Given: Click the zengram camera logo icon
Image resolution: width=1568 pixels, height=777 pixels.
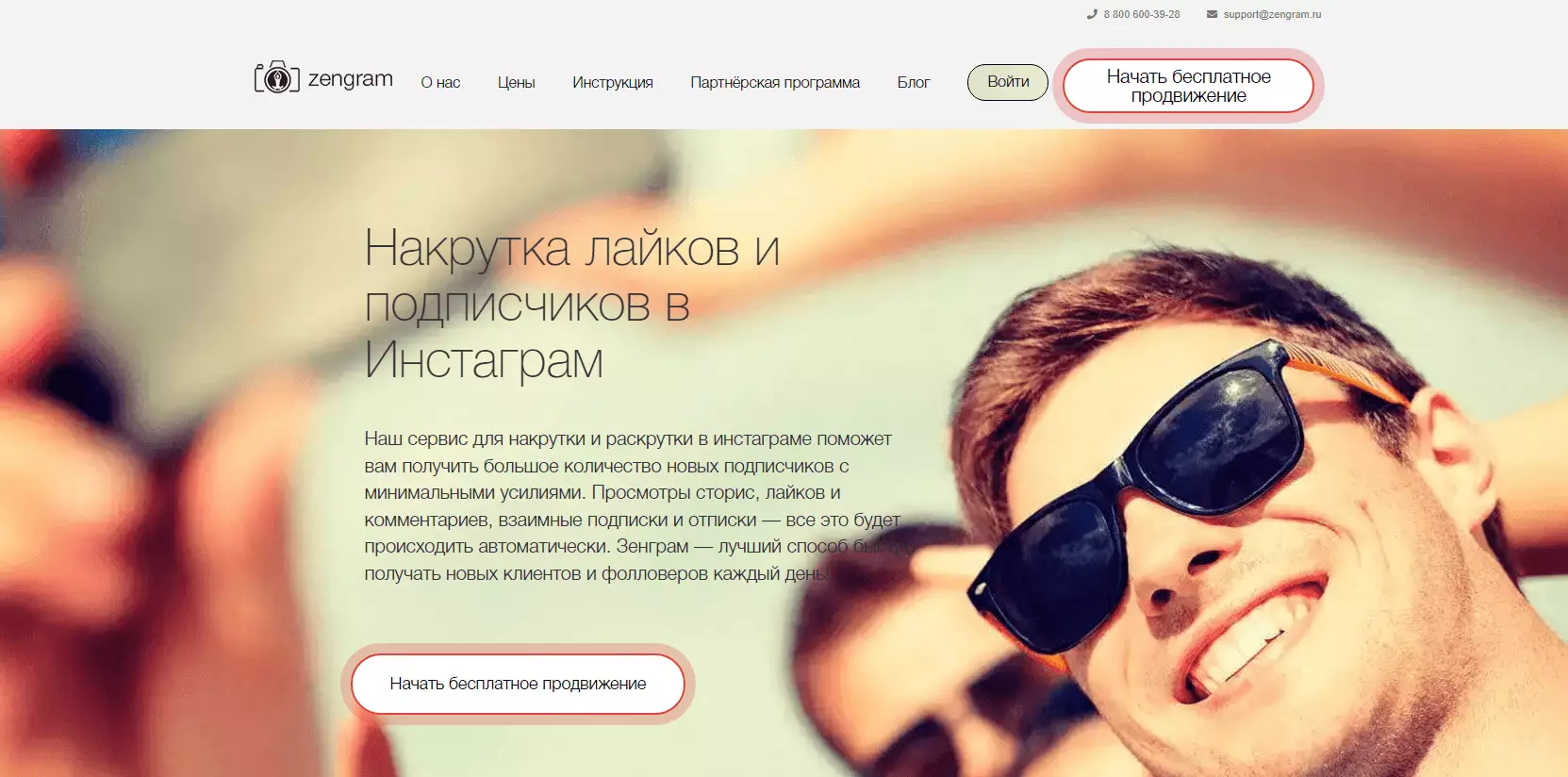Looking at the screenshot, I should pyautogui.click(x=276, y=77).
